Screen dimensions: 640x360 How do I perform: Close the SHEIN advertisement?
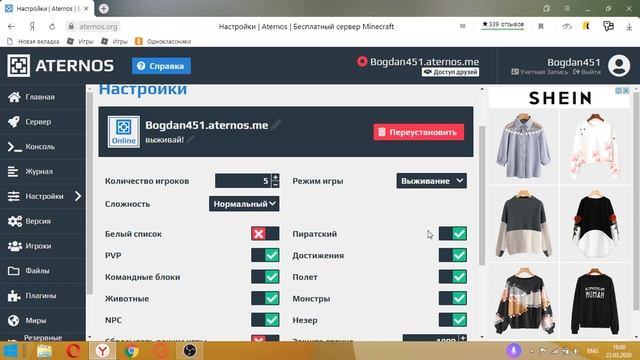pos(626,91)
